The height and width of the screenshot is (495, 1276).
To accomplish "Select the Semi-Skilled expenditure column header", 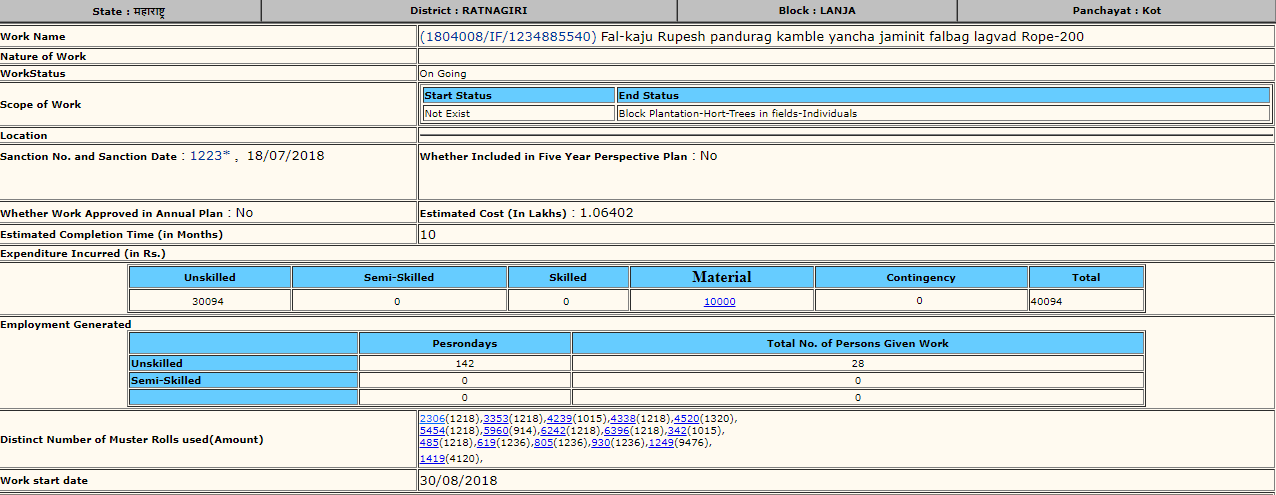I will tap(399, 277).
